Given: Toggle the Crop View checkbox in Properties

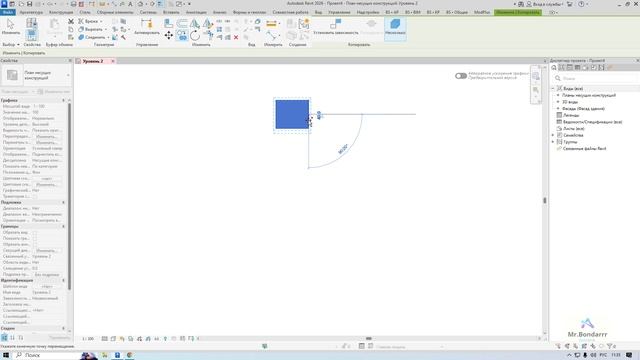Looking at the screenshot, I should [x=35, y=233].
